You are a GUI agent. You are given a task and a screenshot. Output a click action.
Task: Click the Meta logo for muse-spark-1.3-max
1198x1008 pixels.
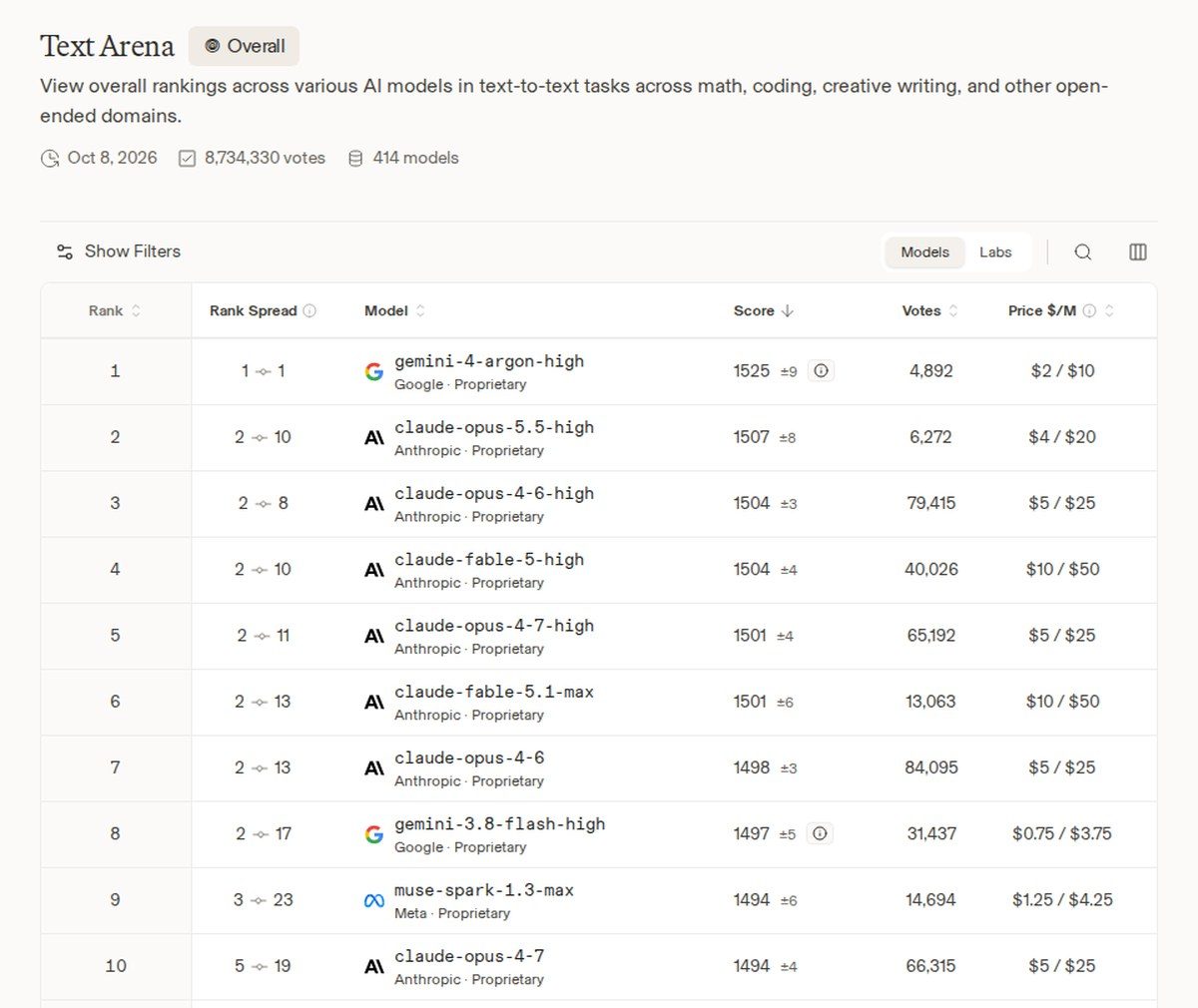tap(374, 900)
